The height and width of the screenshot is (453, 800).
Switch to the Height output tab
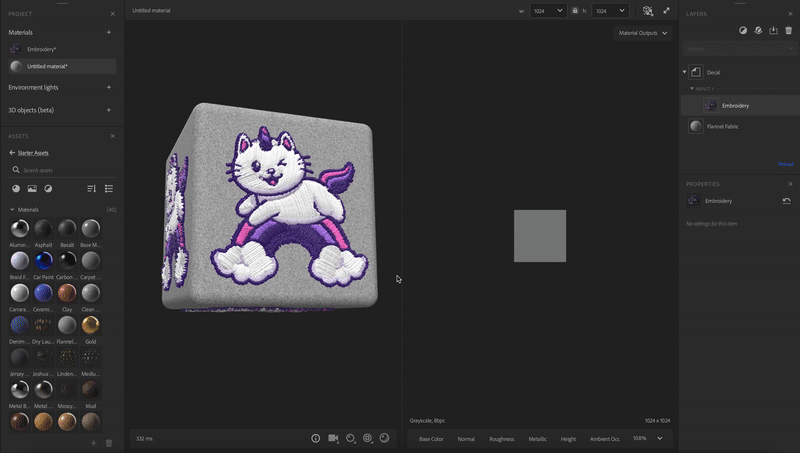(x=568, y=439)
